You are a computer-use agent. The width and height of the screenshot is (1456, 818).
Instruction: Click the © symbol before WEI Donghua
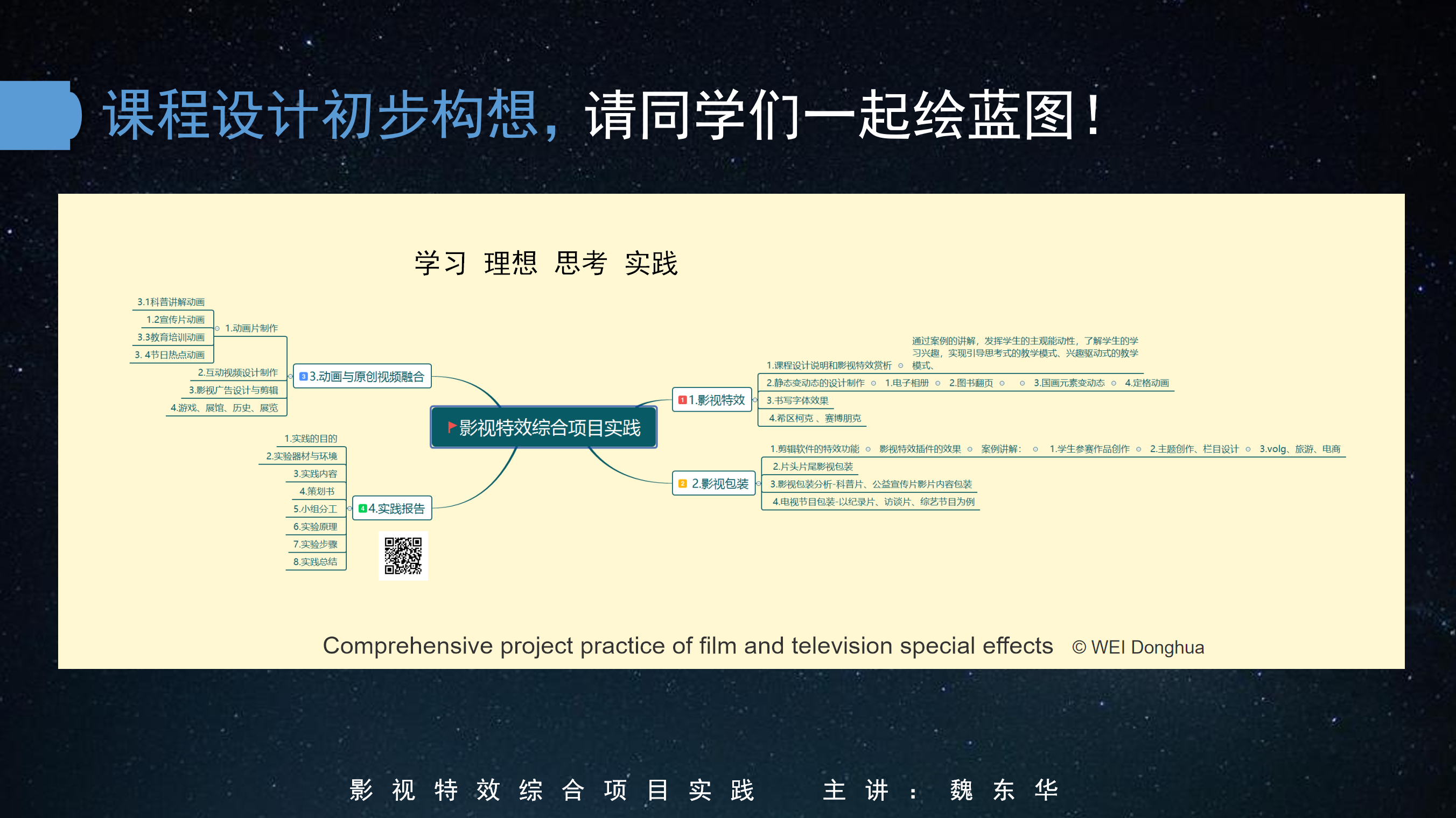click(1079, 647)
